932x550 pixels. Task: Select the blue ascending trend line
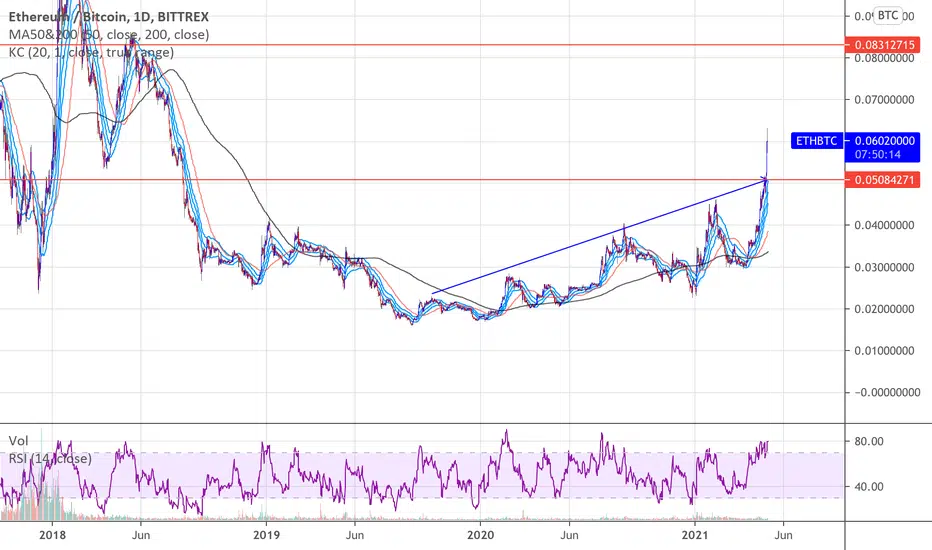point(597,236)
